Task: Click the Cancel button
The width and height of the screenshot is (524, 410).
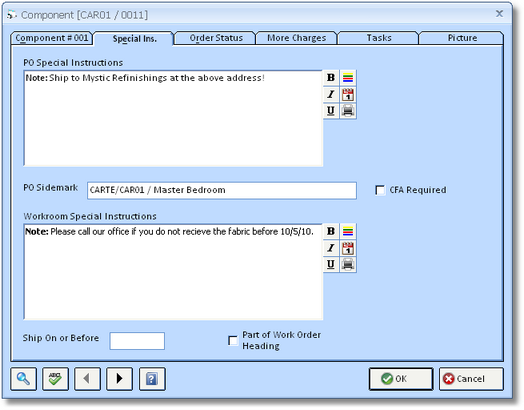Action: pyautogui.click(x=471, y=379)
